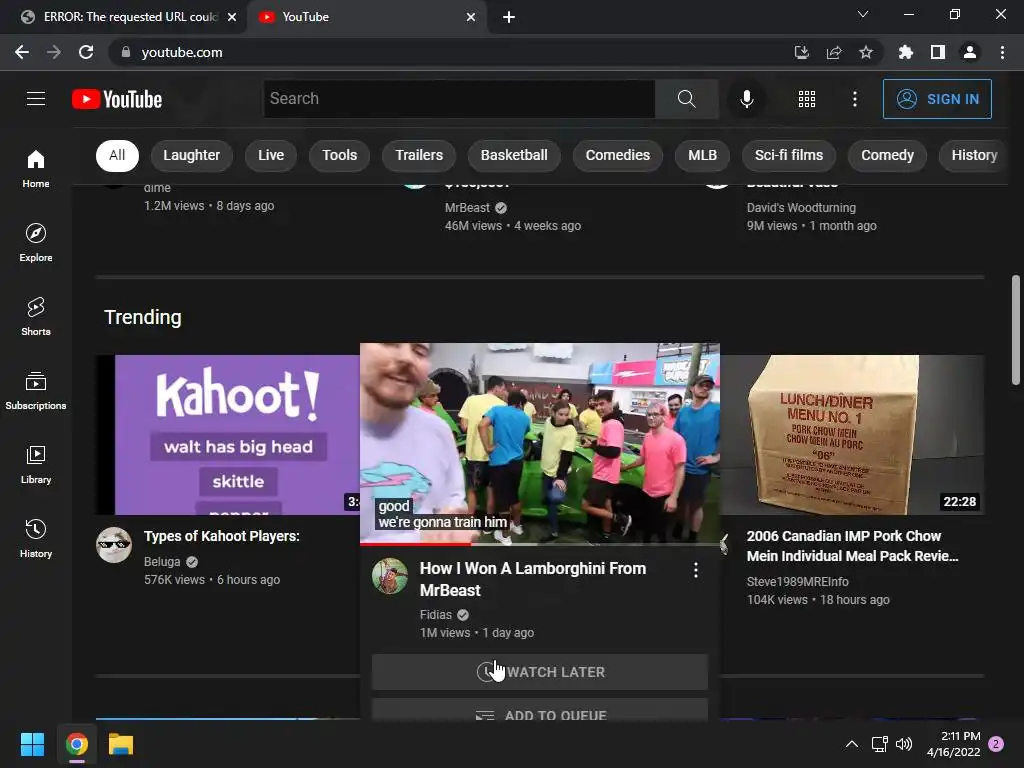Image resolution: width=1024 pixels, height=768 pixels.
Task: Select the Sci-fi films filter chip
Action: tap(789, 155)
